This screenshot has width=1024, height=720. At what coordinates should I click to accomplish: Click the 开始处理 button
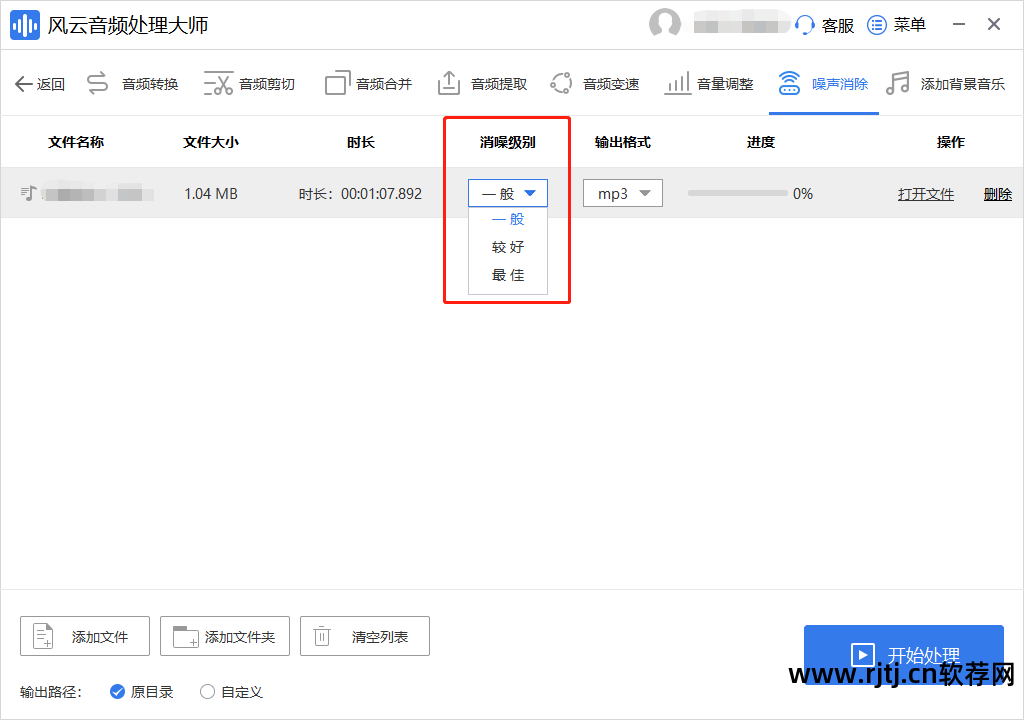pyautogui.click(x=904, y=655)
